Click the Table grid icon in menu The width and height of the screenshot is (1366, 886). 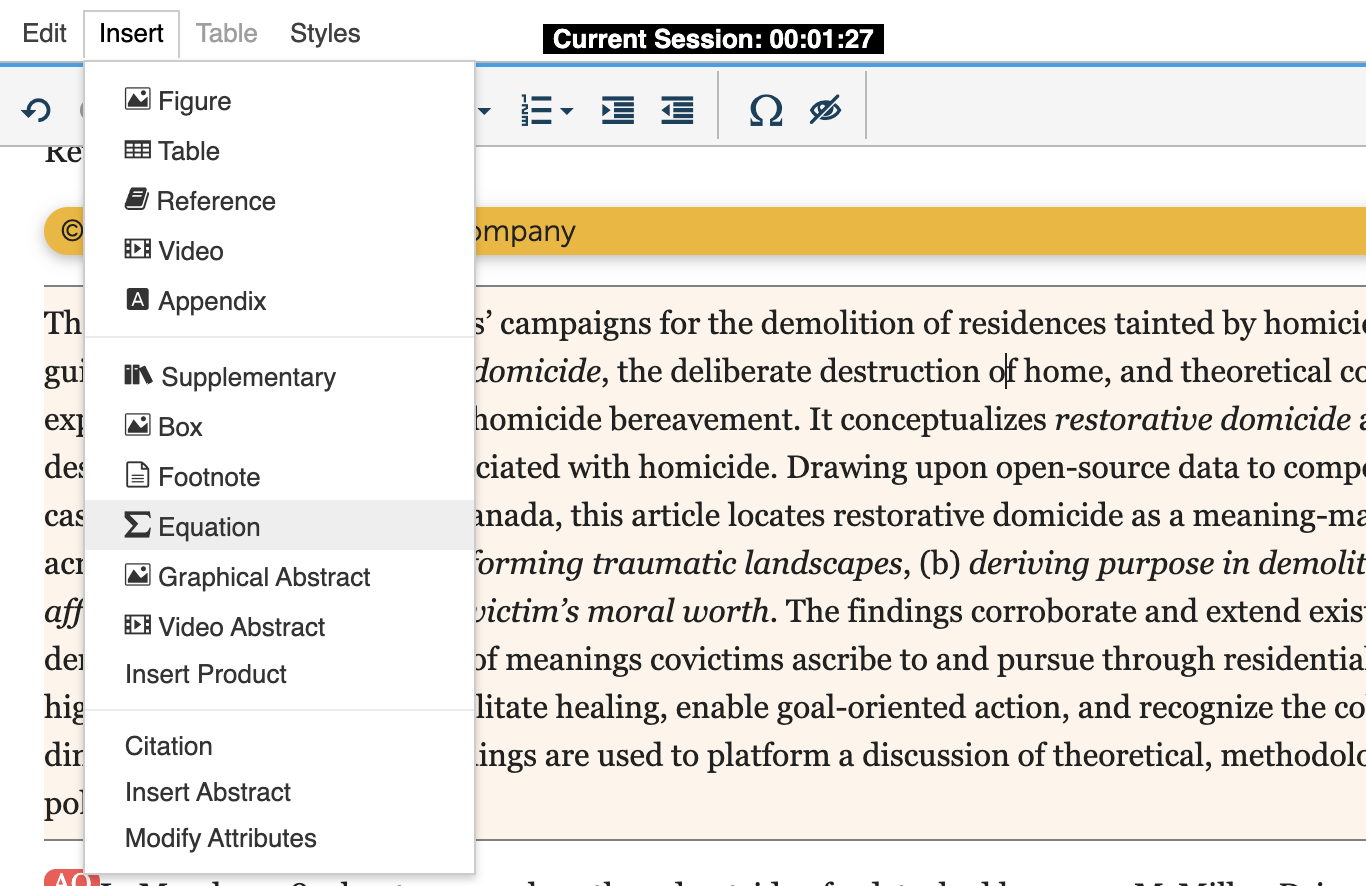tap(137, 150)
